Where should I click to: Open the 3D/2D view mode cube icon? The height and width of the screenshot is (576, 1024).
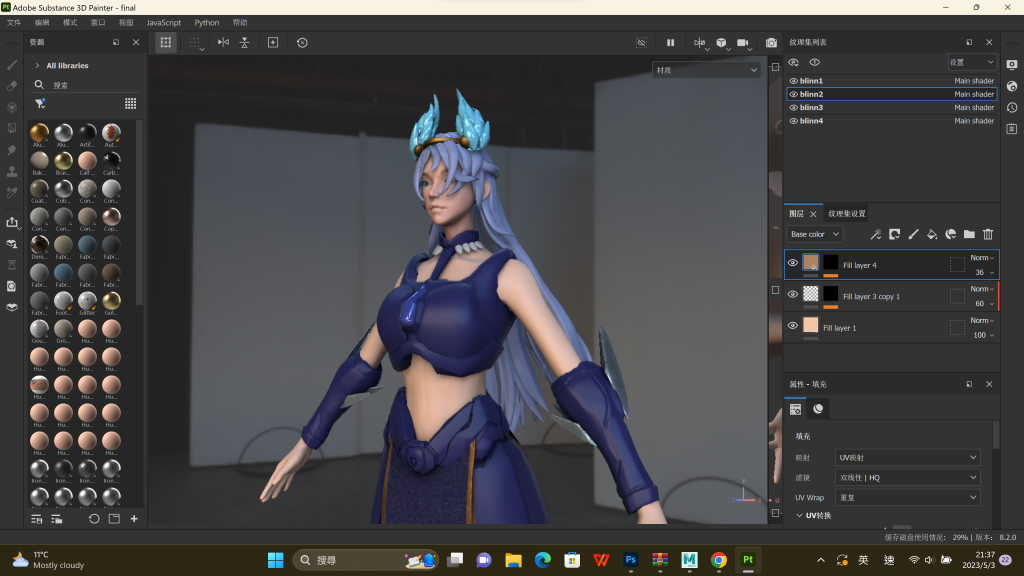(721, 42)
